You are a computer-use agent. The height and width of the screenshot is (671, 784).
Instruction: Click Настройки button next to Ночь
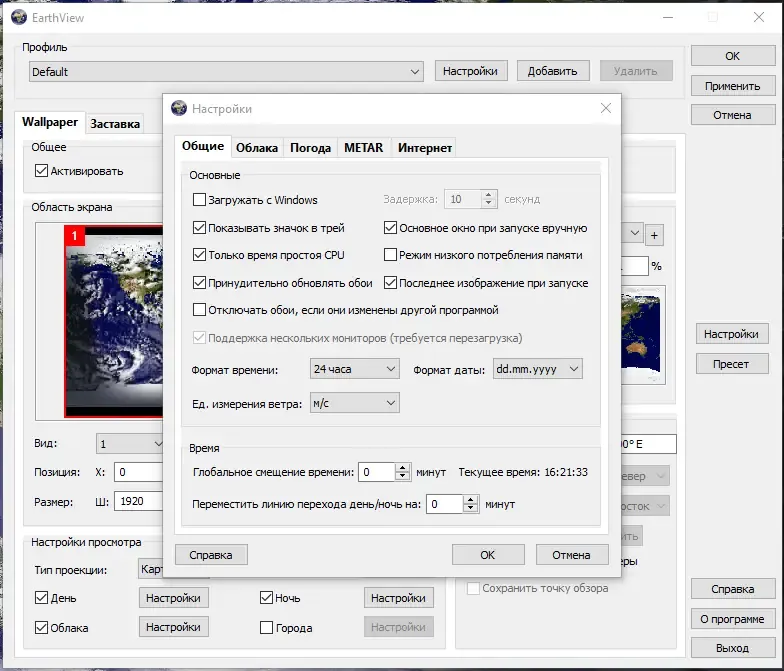[x=398, y=598]
